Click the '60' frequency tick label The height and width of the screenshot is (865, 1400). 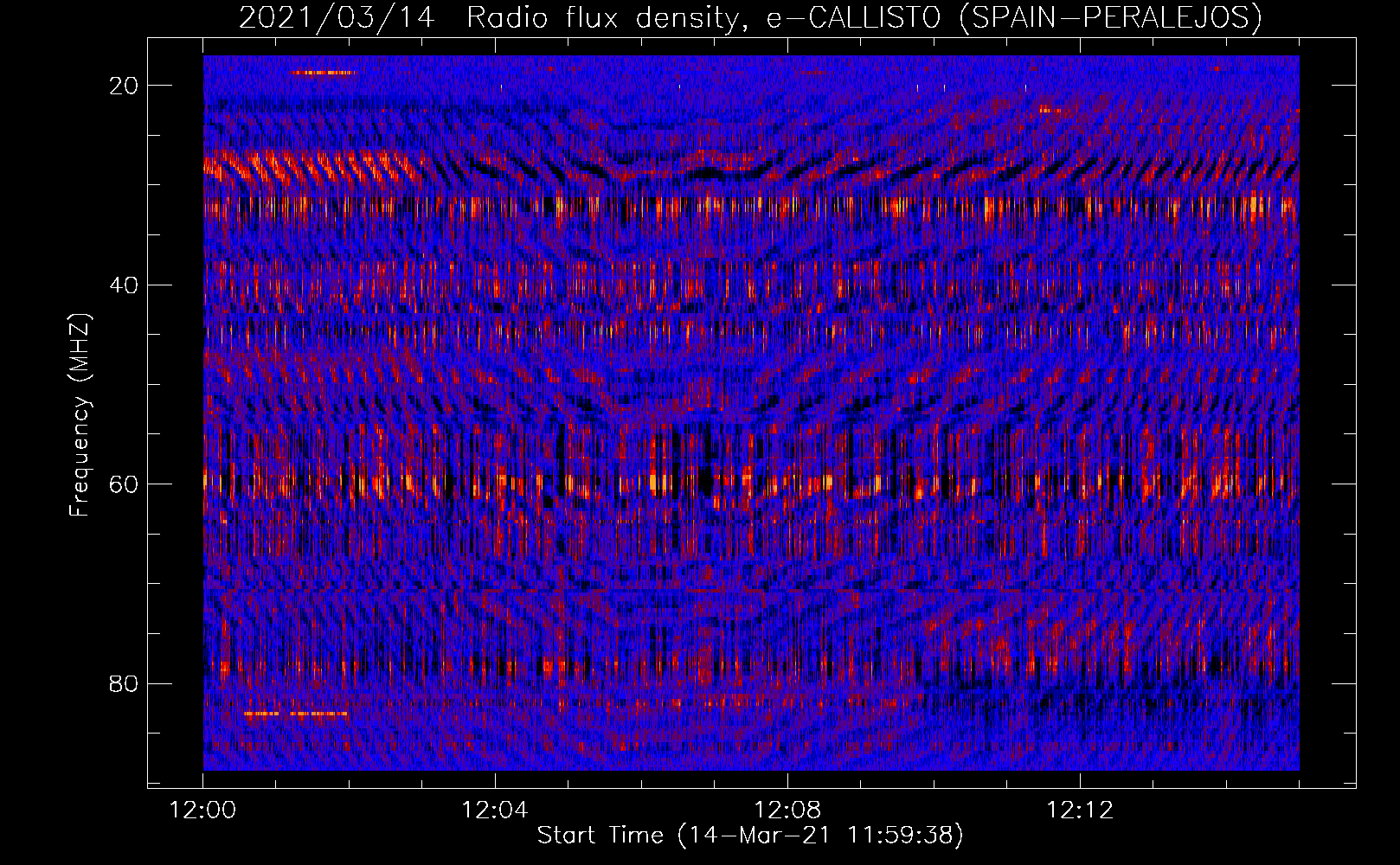tap(124, 484)
